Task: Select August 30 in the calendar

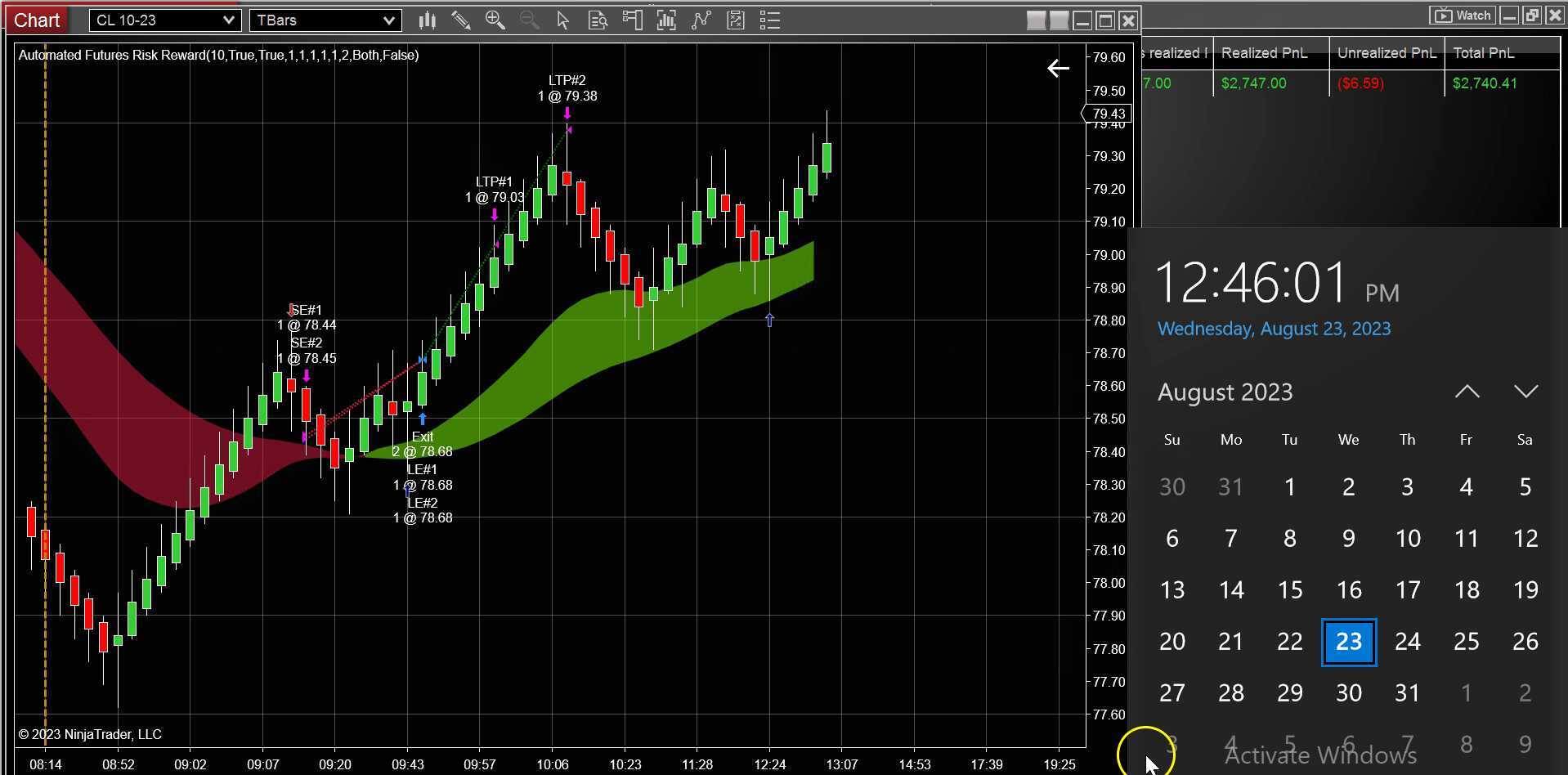Action: (1348, 692)
